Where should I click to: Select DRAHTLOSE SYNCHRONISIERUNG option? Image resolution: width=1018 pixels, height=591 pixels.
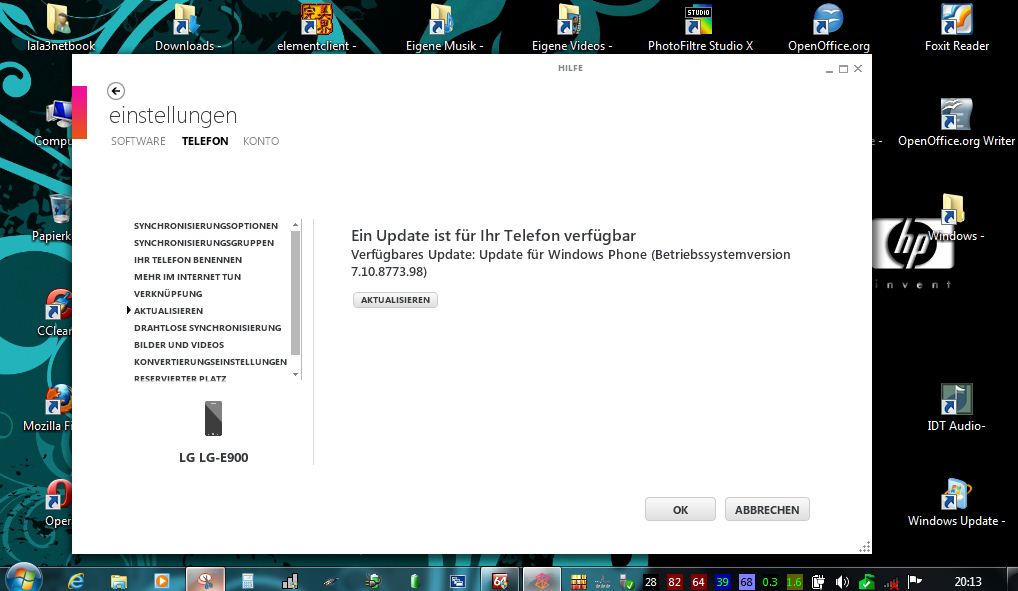[x=207, y=327]
